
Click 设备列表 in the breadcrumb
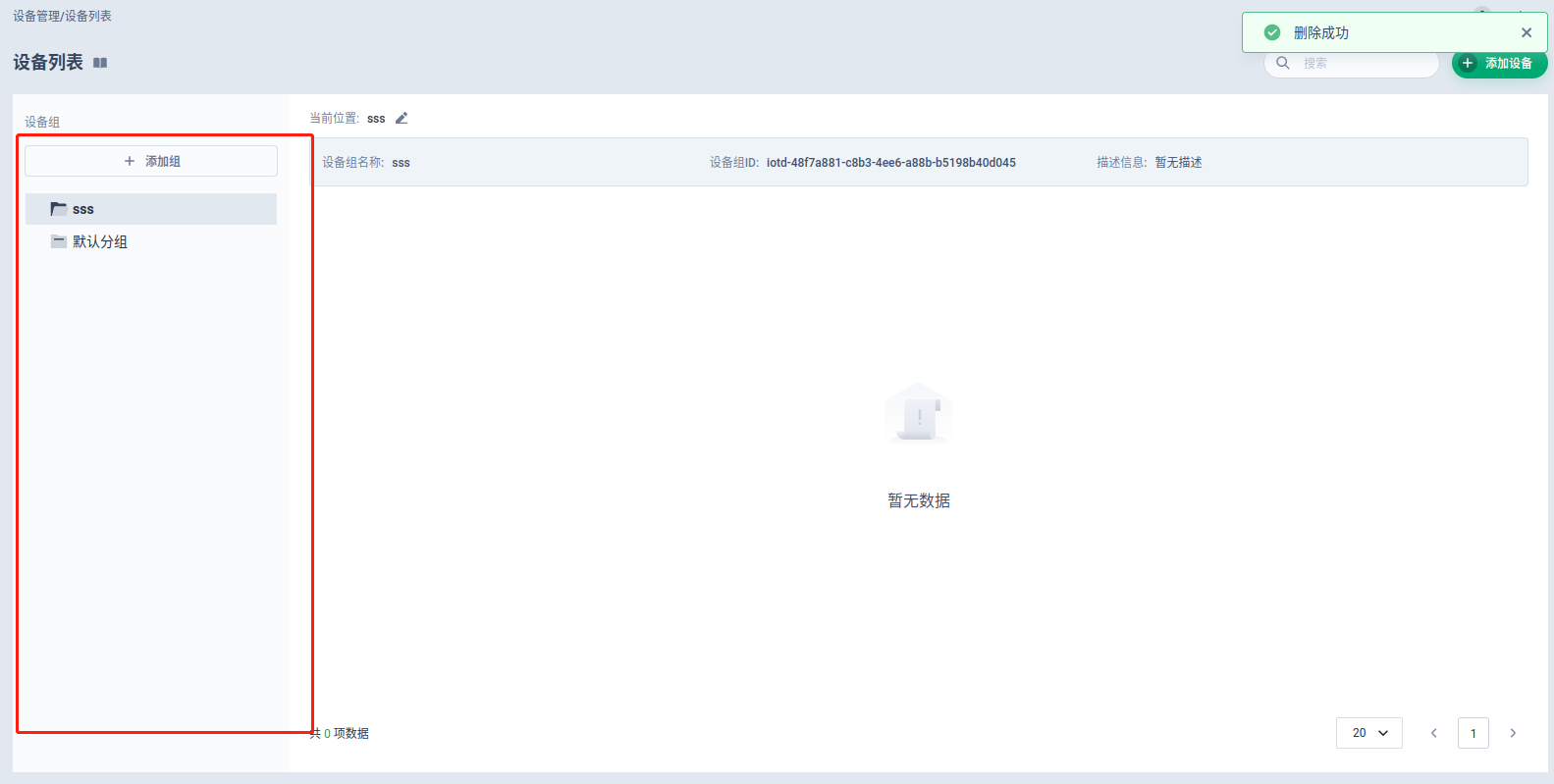(x=88, y=16)
